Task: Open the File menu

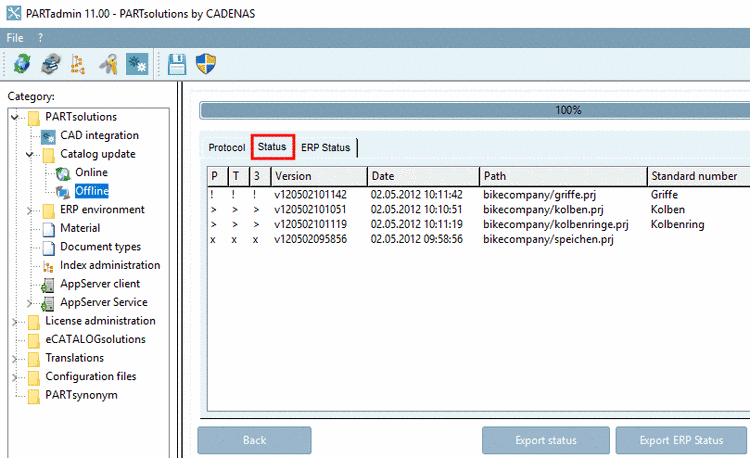Action: (15, 38)
